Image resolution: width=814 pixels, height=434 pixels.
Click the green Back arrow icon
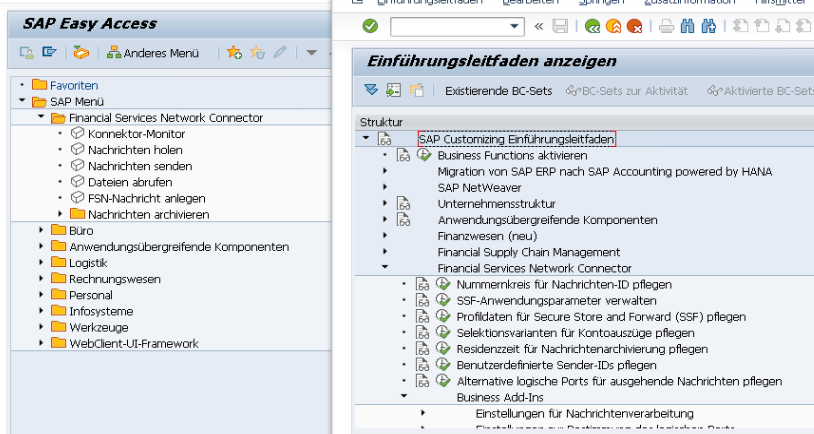[x=592, y=27]
